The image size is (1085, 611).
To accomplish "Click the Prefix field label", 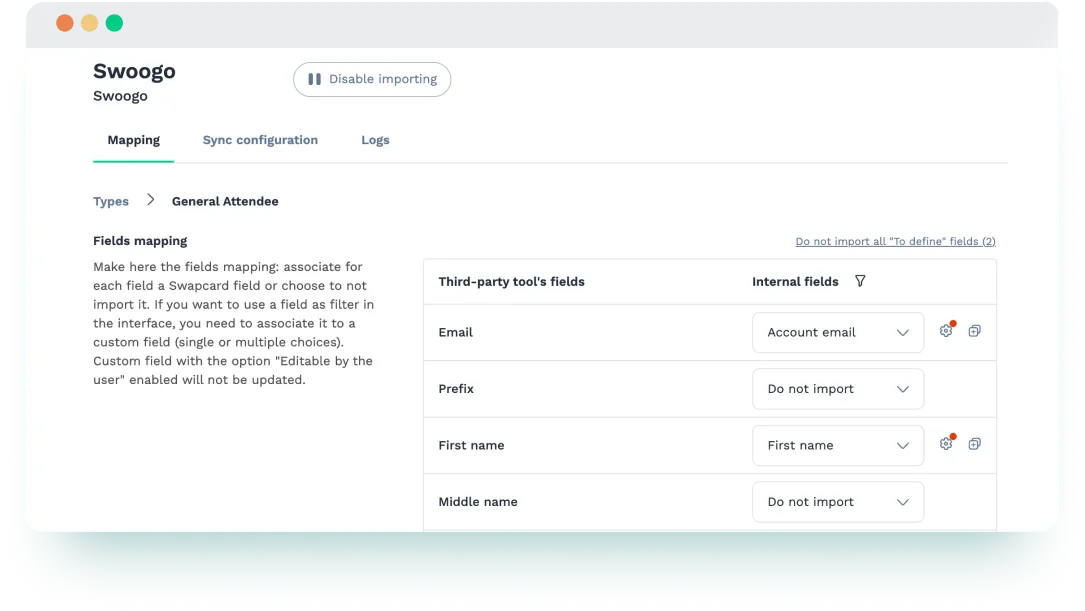I will point(456,389).
